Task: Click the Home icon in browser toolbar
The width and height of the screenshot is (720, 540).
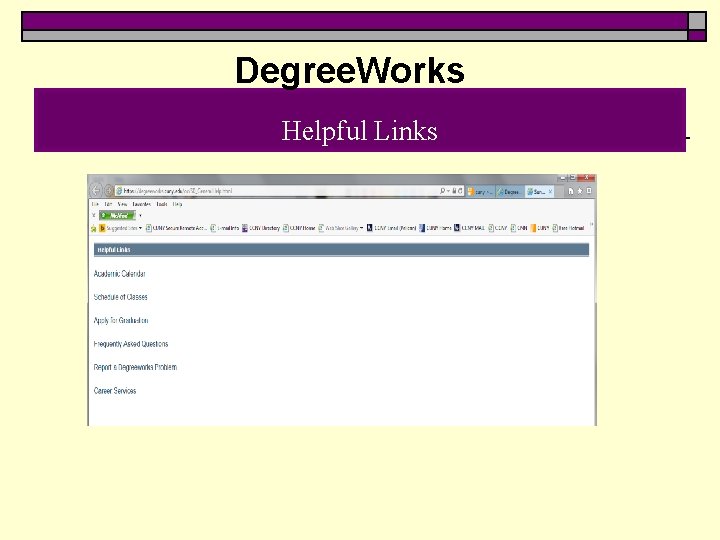Action: tap(571, 191)
